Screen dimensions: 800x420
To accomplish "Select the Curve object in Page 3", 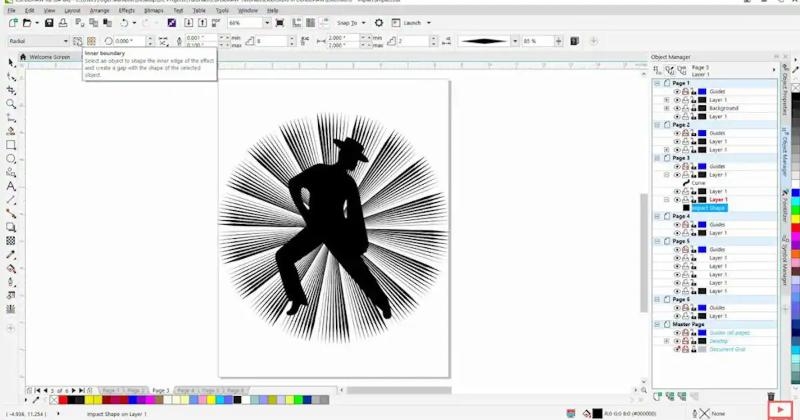I will (698, 183).
